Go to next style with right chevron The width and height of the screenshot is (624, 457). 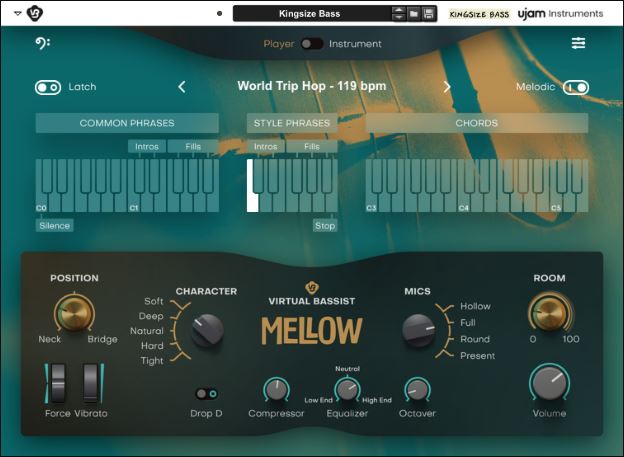coord(447,86)
